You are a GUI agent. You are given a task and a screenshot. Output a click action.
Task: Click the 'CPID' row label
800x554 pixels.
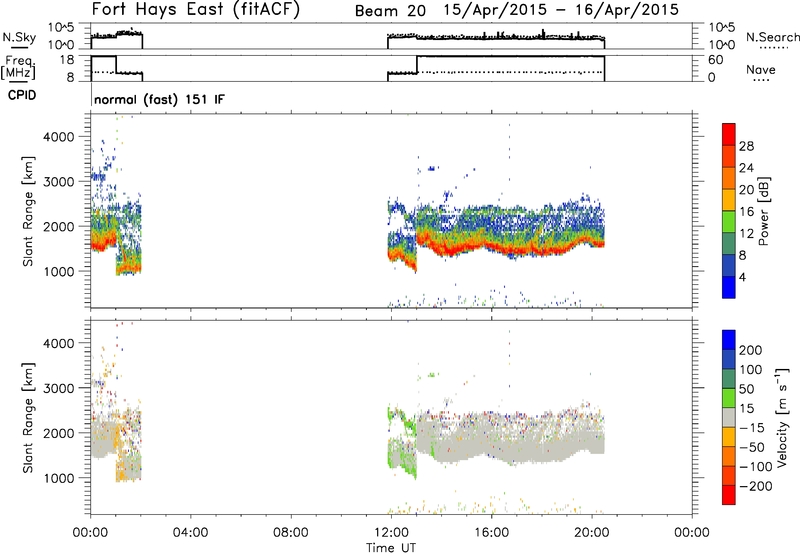22,95
